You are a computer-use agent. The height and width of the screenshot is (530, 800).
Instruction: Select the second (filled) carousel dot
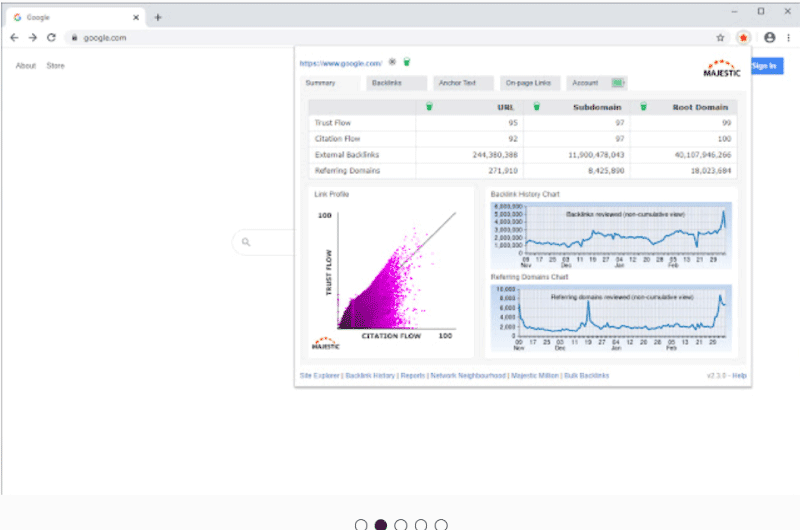[381, 525]
